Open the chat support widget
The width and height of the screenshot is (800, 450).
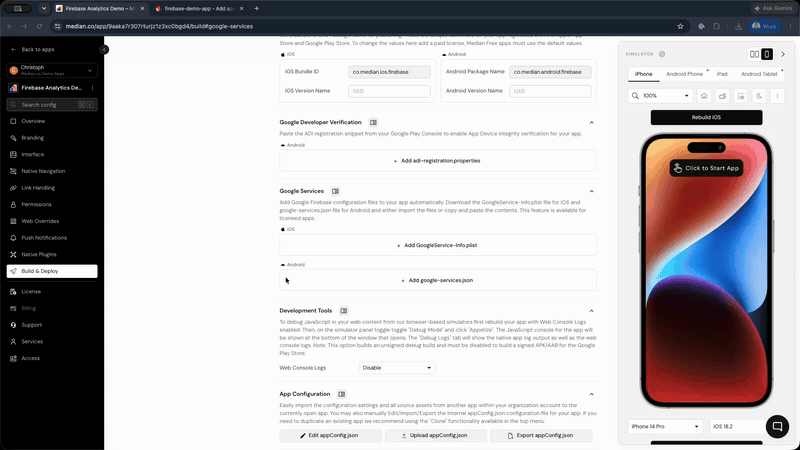tap(777, 427)
